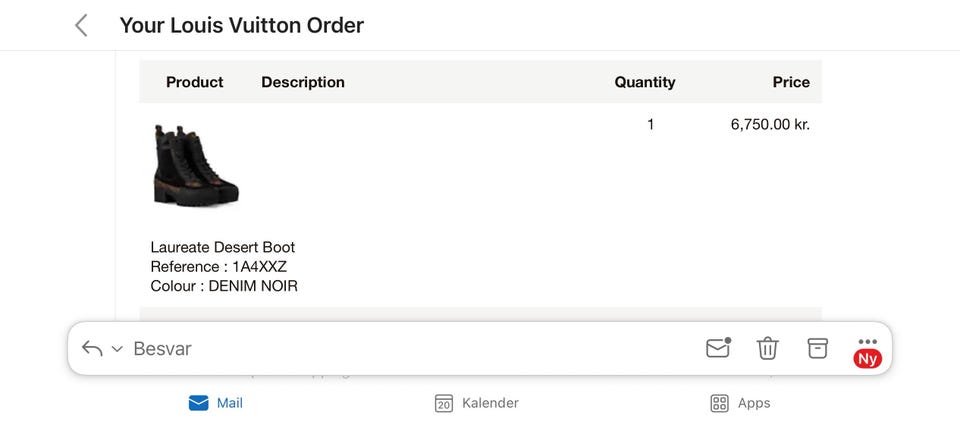Go back using the left chevron

click(82, 26)
